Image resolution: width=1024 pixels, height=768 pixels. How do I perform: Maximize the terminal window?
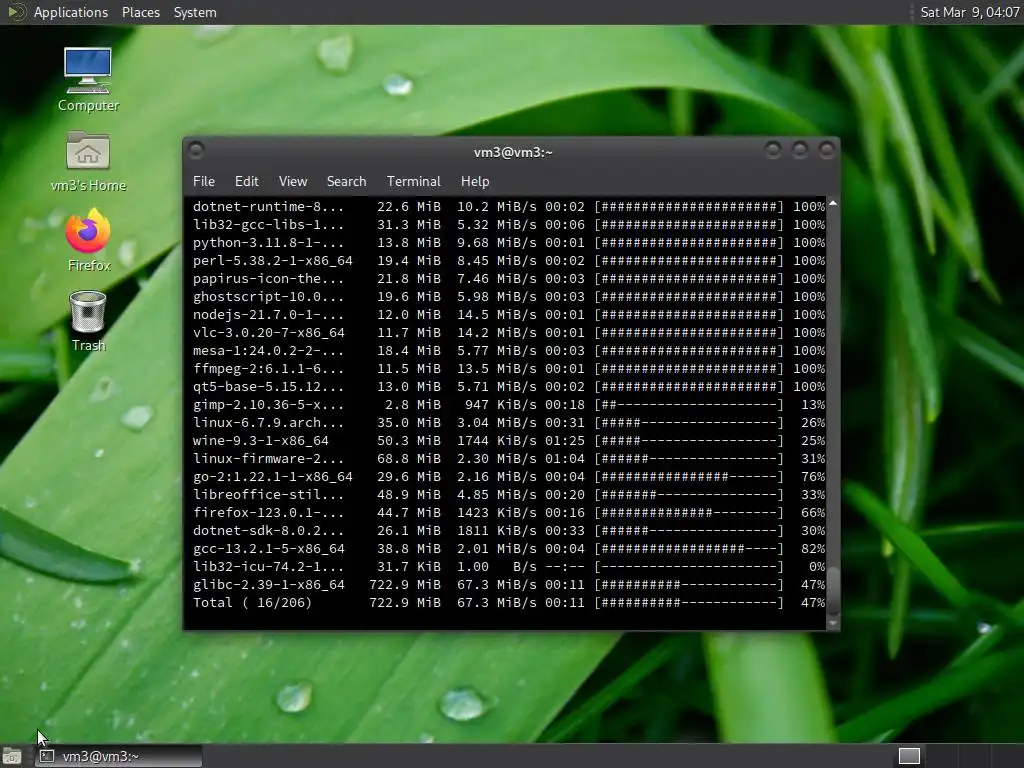pyautogui.click(x=800, y=151)
